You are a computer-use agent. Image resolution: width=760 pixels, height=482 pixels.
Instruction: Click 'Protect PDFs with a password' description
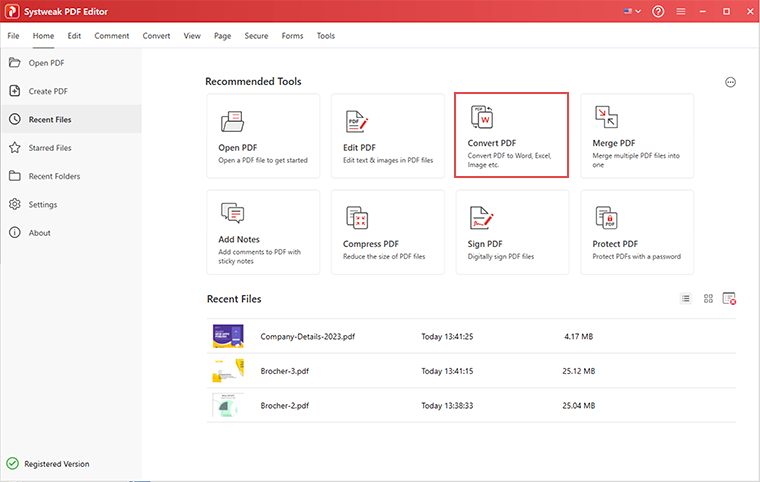click(636, 257)
